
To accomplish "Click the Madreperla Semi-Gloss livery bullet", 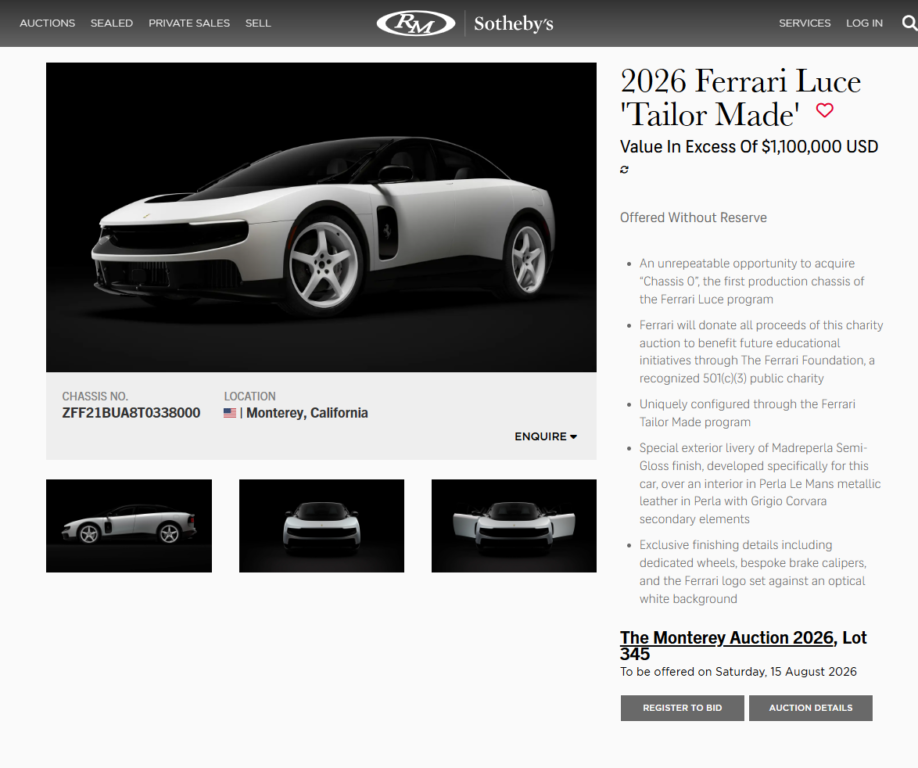I will coord(760,484).
